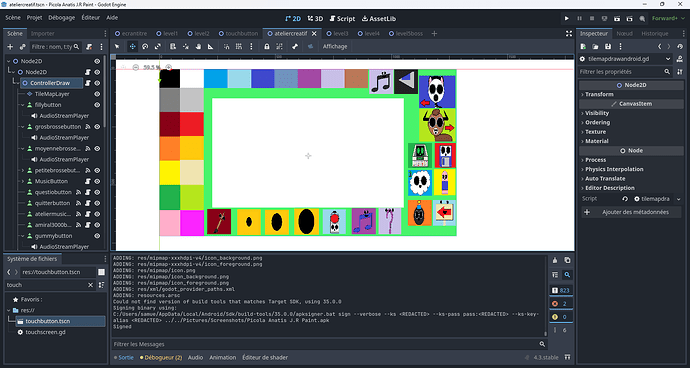The height and width of the screenshot is (368, 690).
Task: Create a new resource in the Inspector
Action: pos(583,47)
